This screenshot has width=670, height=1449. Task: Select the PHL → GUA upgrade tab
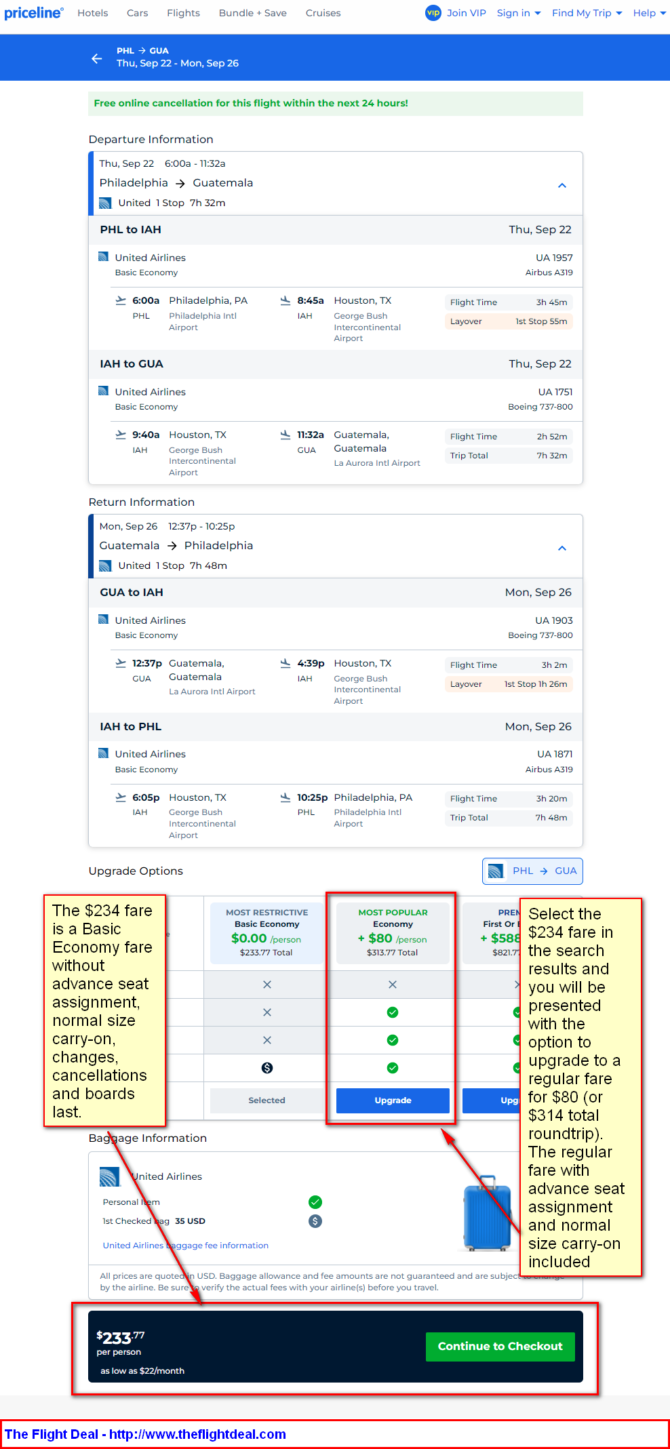pos(532,871)
